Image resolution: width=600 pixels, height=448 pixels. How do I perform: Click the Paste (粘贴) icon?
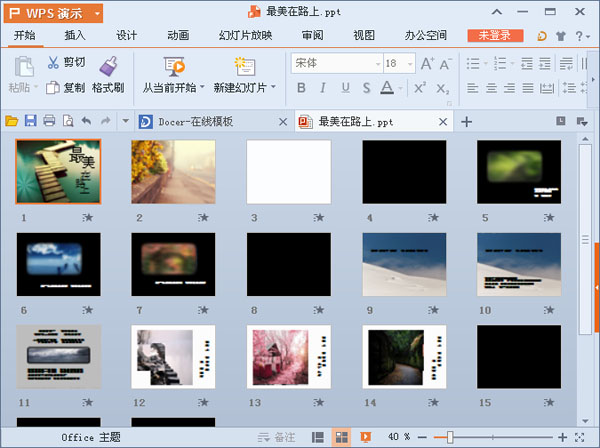[x=24, y=67]
